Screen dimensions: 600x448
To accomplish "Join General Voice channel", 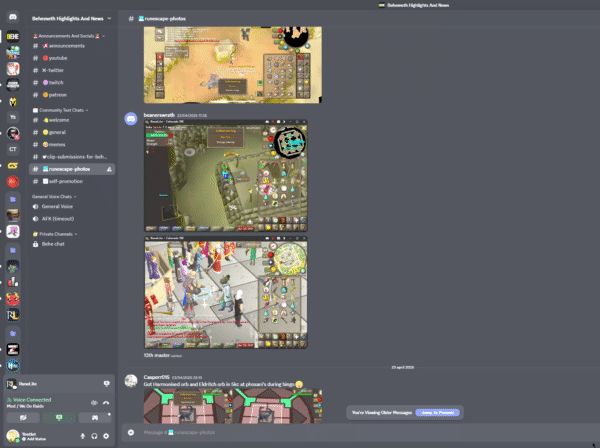I will pyautogui.click(x=72, y=207).
